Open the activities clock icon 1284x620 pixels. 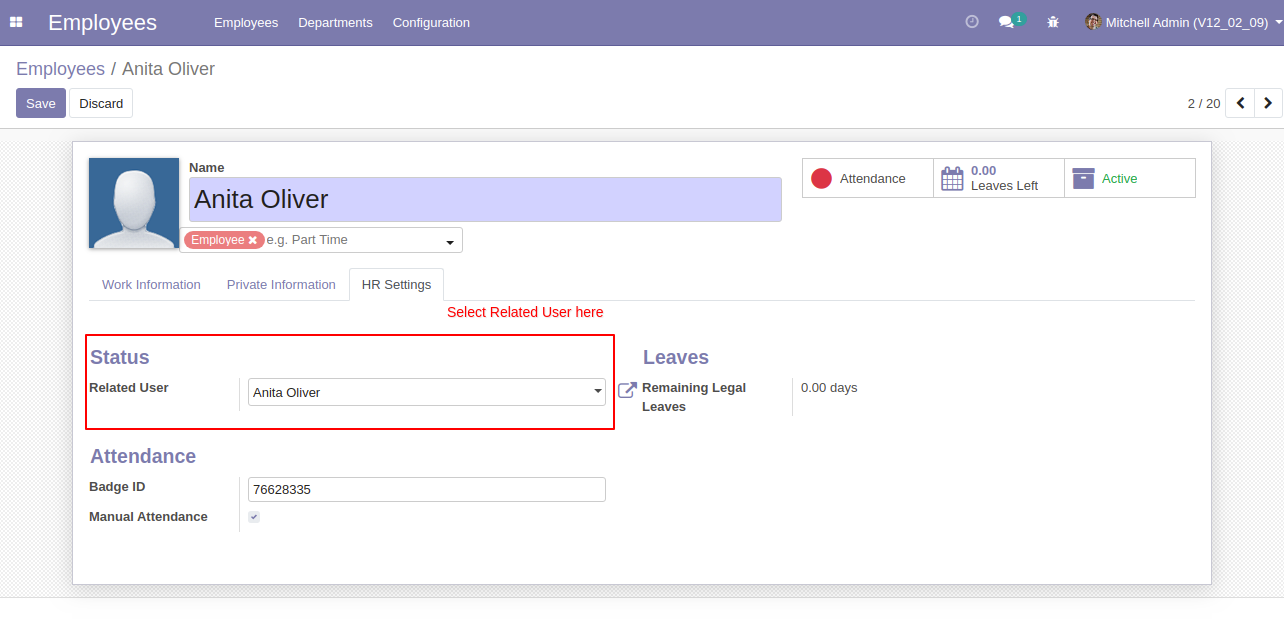pos(972,22)
